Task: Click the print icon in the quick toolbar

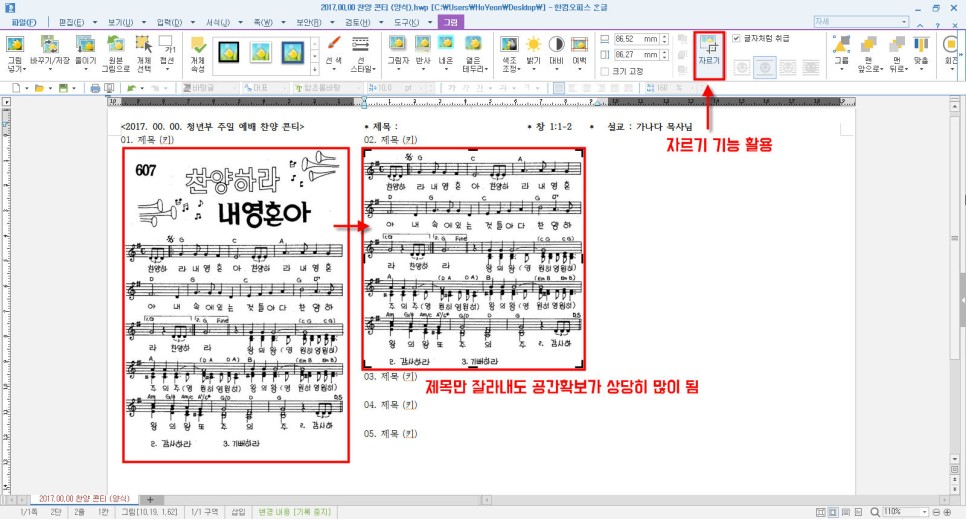Action: pyautogui.click(x=95, y=88)
